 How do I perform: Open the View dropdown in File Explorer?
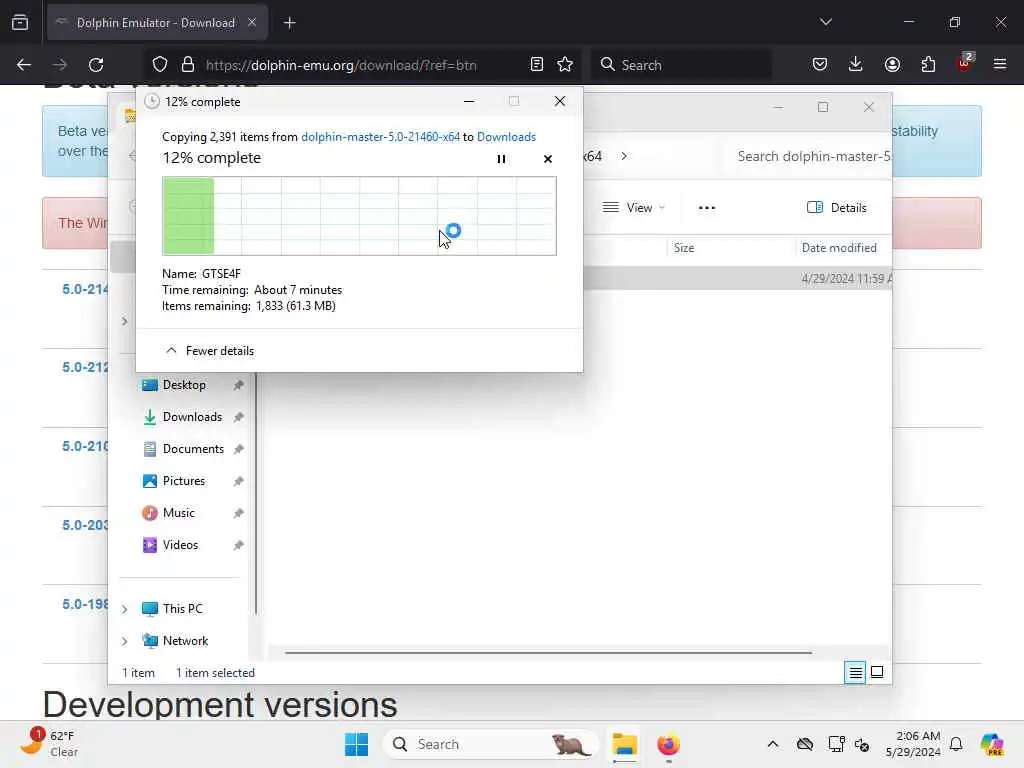[x=633, y=208]
